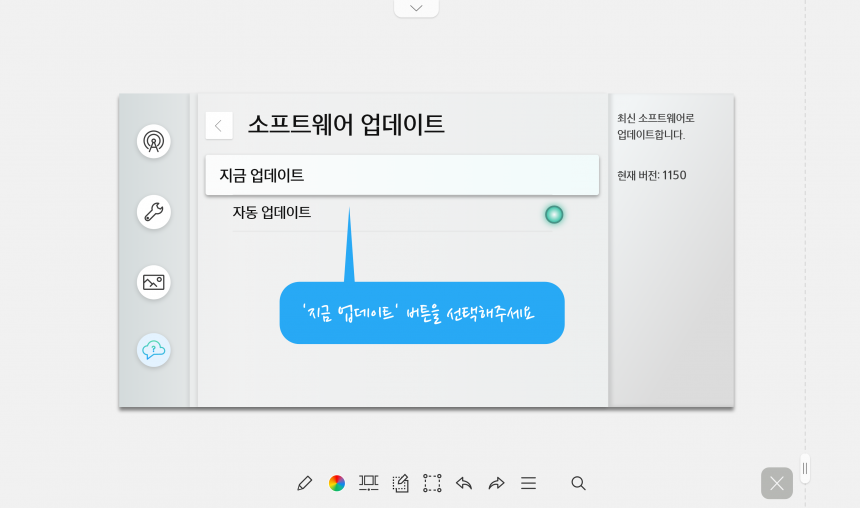
Task: Select the note editing tool
Action: [x=400, y=483]
